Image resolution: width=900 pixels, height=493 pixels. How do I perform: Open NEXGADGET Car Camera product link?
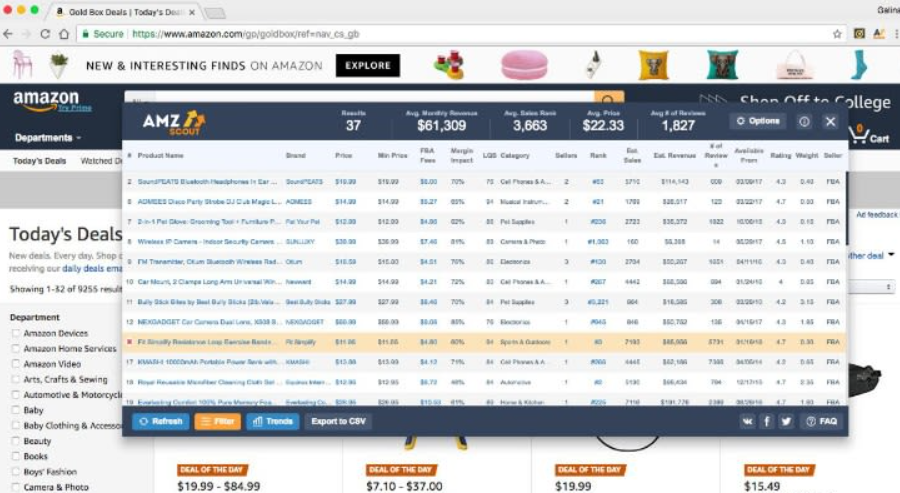[x=208, y=322]
